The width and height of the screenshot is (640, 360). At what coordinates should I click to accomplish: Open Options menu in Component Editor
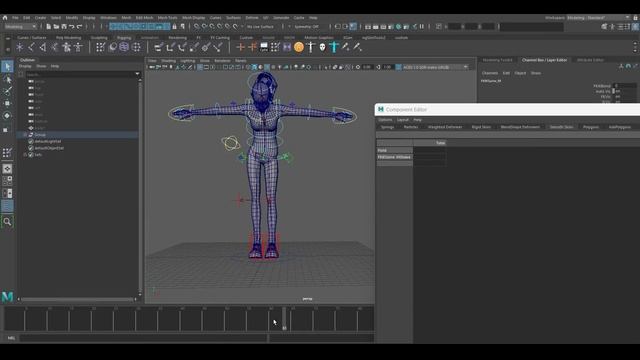(385, 120)
